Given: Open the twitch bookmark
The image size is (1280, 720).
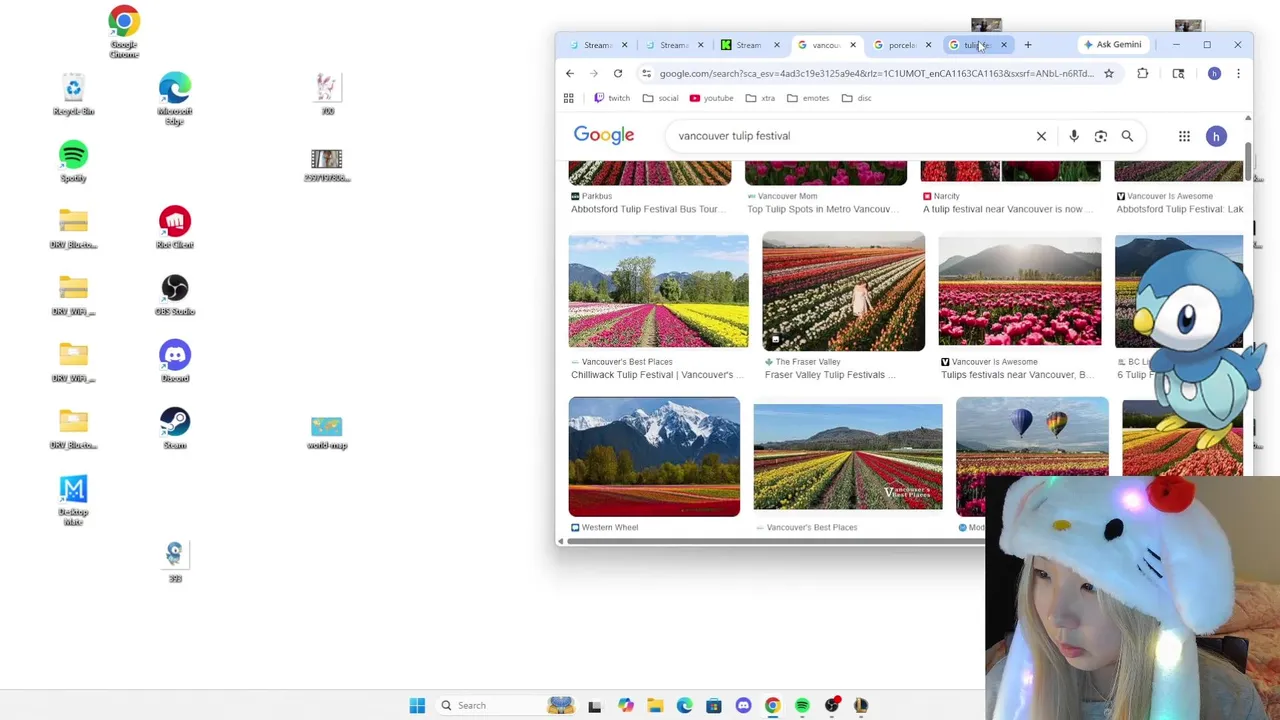Looking at the screenshot, I should click(x=612, y=98).
